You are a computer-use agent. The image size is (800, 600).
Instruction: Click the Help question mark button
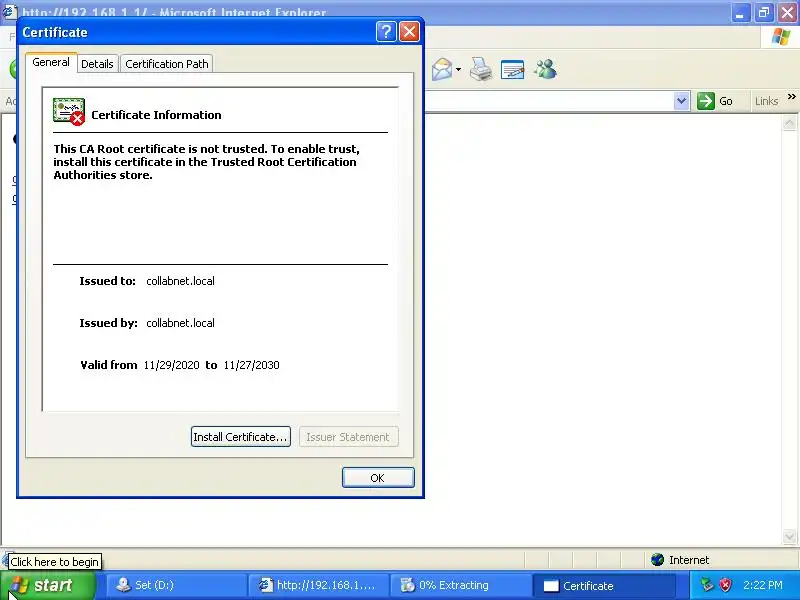[386, 32]
